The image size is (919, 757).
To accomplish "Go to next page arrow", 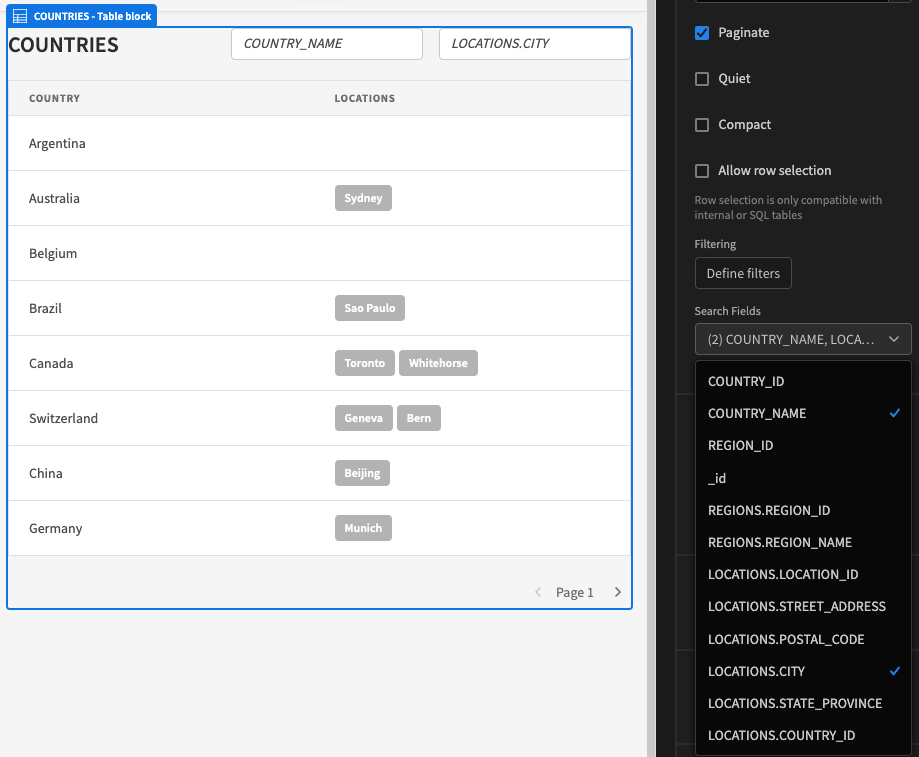I will click(617, 592).
